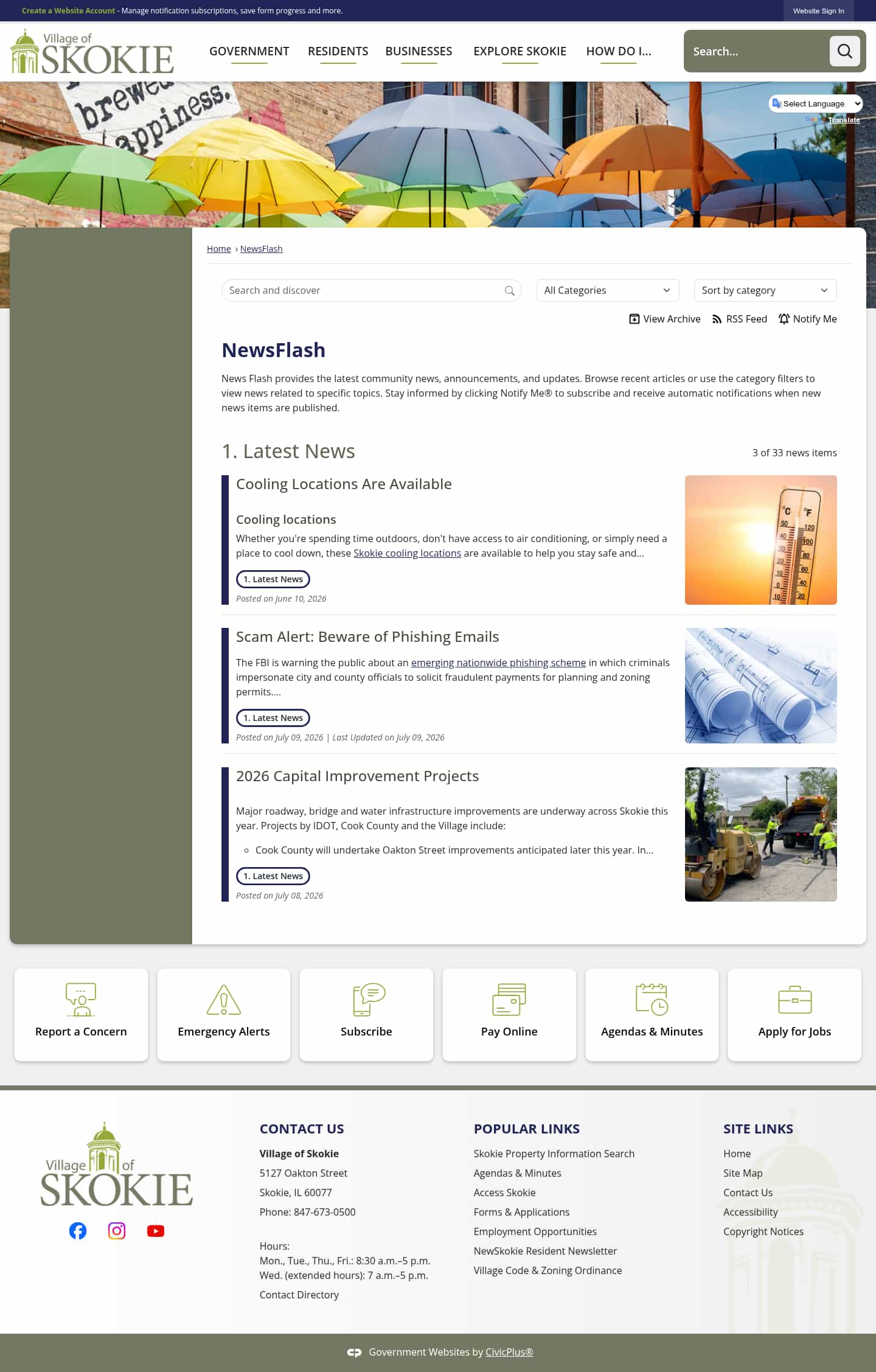Click the NewsFlash breadcrumb link
The image size is (876, 1372).
pos(262,249)
